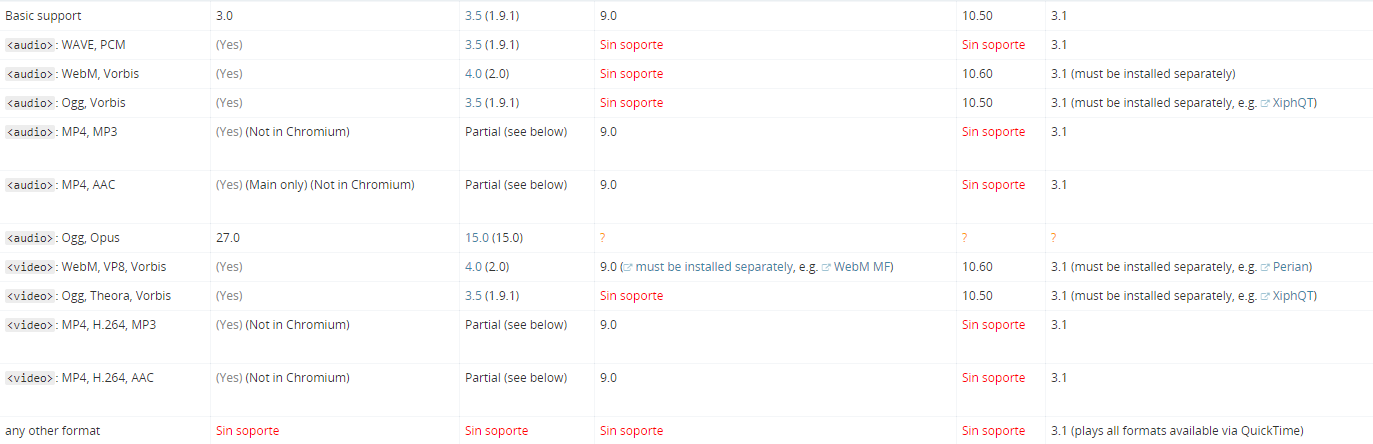The image size is (1373, 444).
Task: Click external-link icon before XiphQT in Theora row
Action: (x=1265, y=296)
